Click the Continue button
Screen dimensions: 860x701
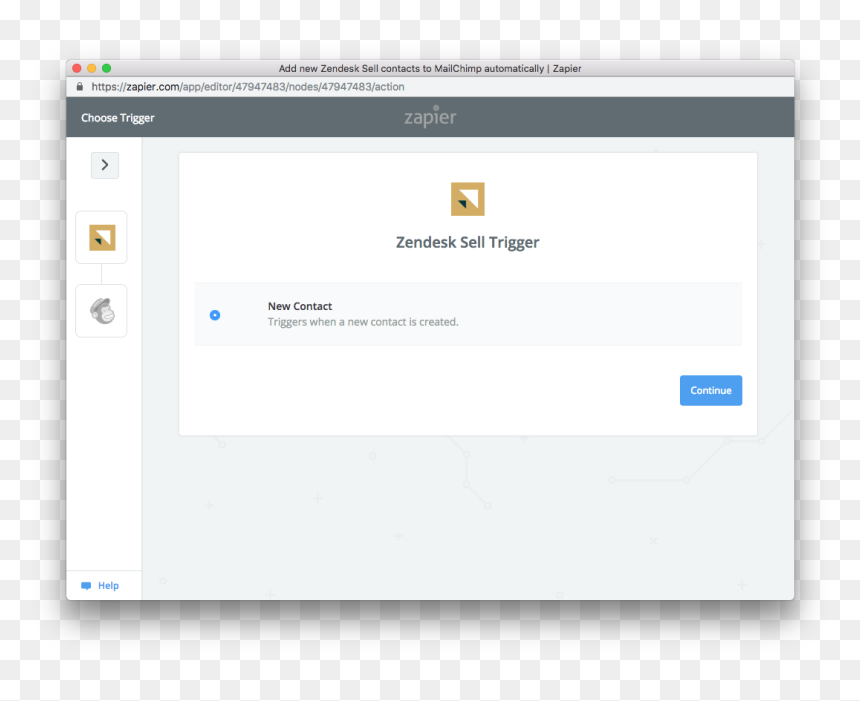tap(711, 391)
